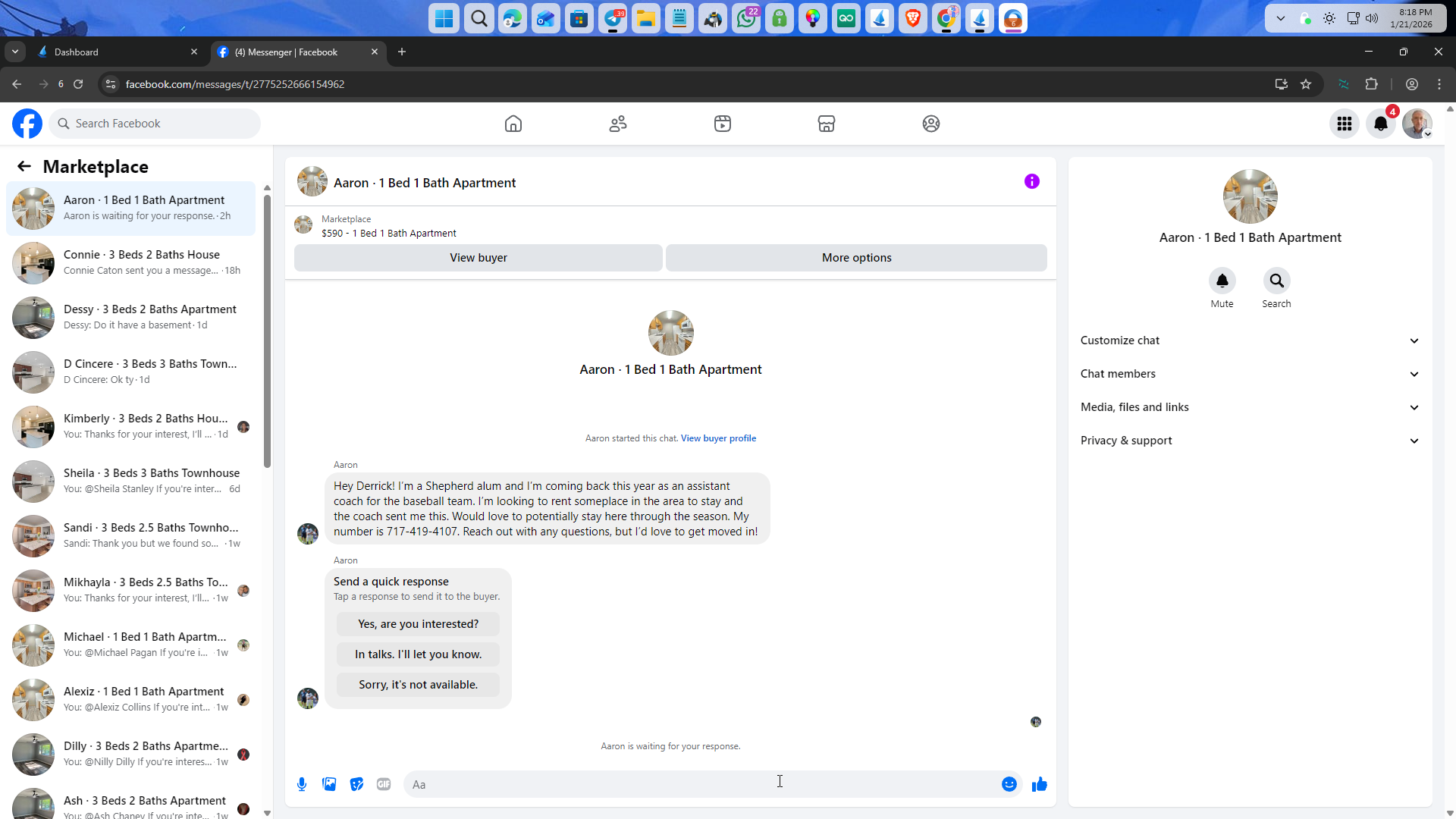Send "Sorry, it's not available." quick response

418,685
